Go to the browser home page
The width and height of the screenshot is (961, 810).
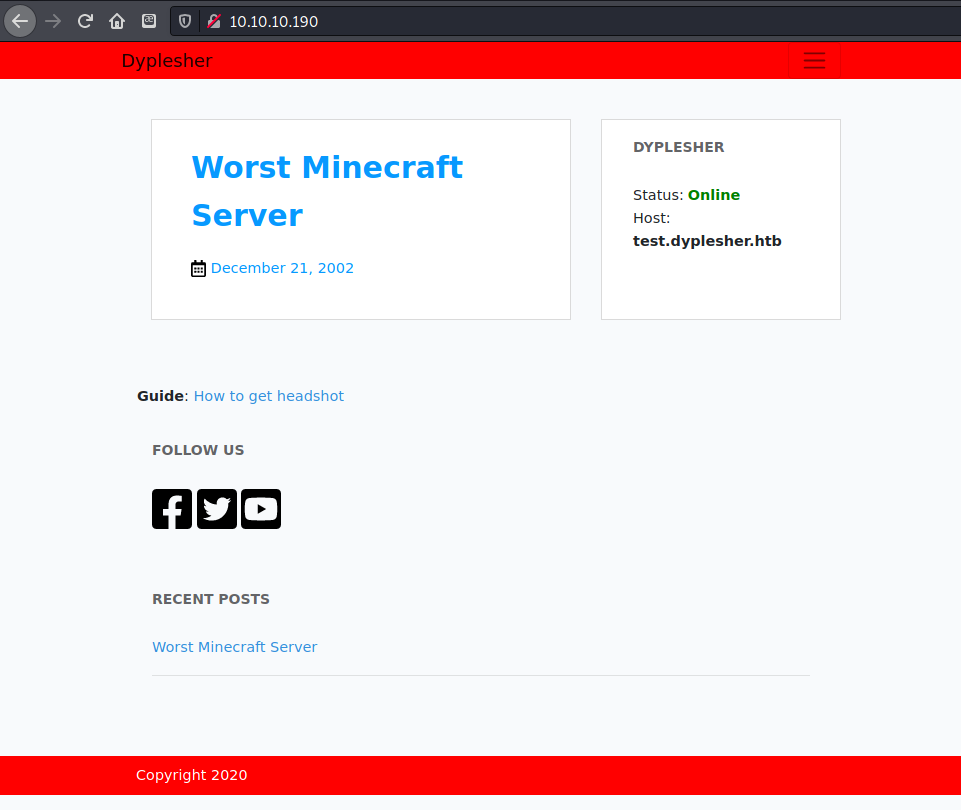point(117,21)
